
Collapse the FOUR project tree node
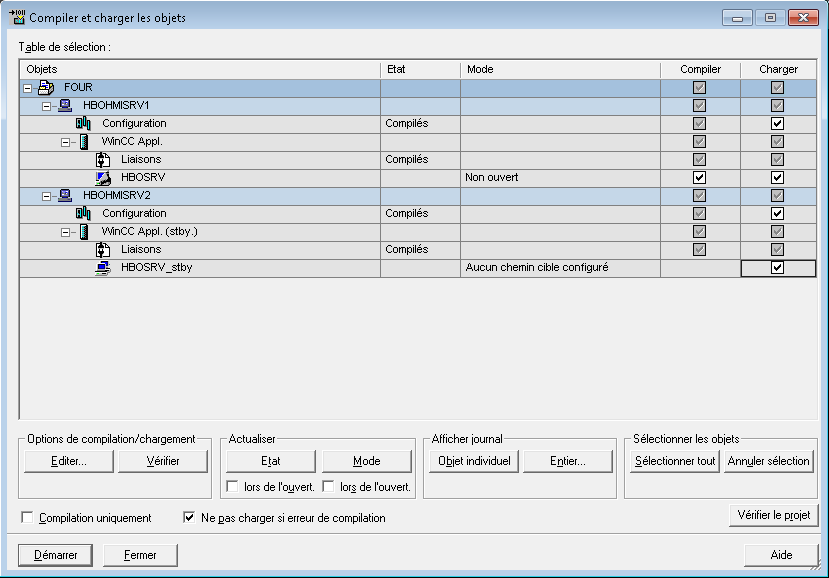point(27,88)
